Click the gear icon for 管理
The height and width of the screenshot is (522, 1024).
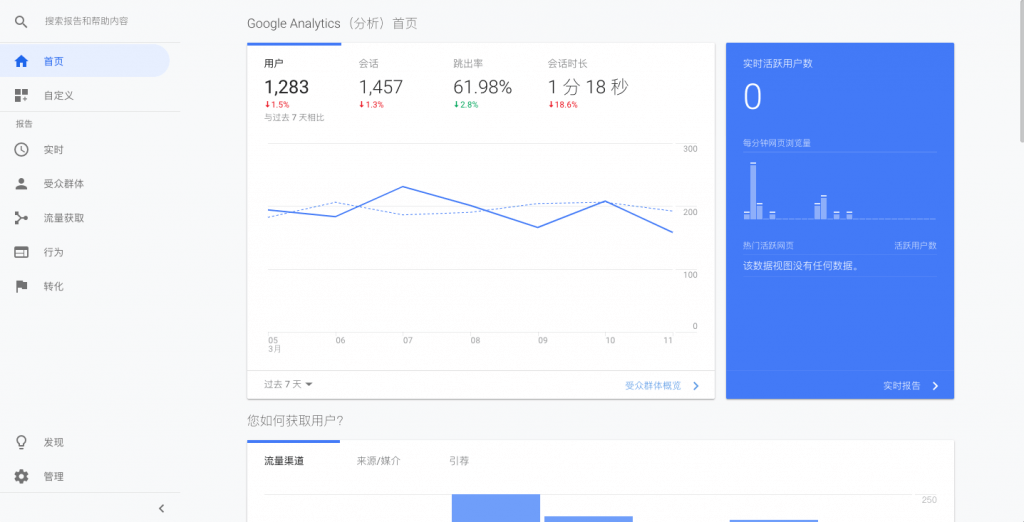click(x=22, y=476)
